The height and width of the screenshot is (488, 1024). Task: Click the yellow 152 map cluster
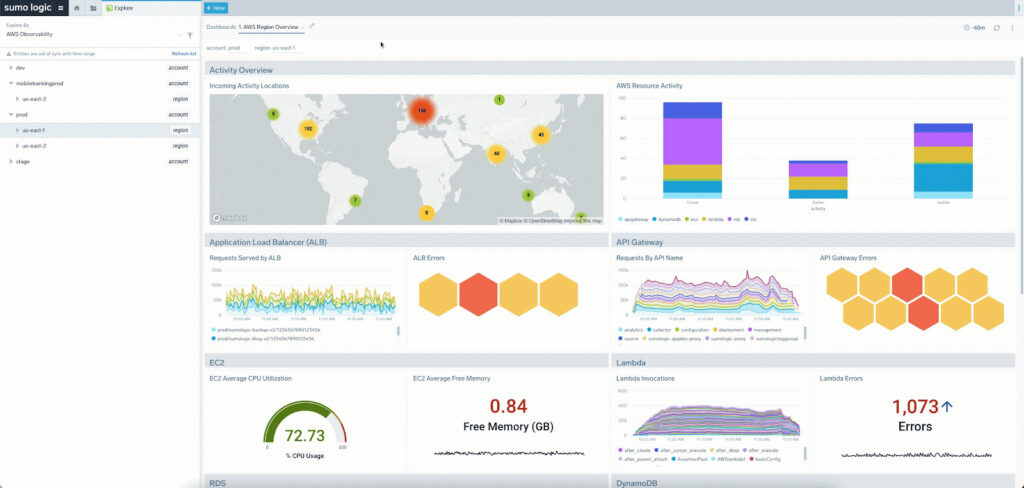[x=308, y=129]
